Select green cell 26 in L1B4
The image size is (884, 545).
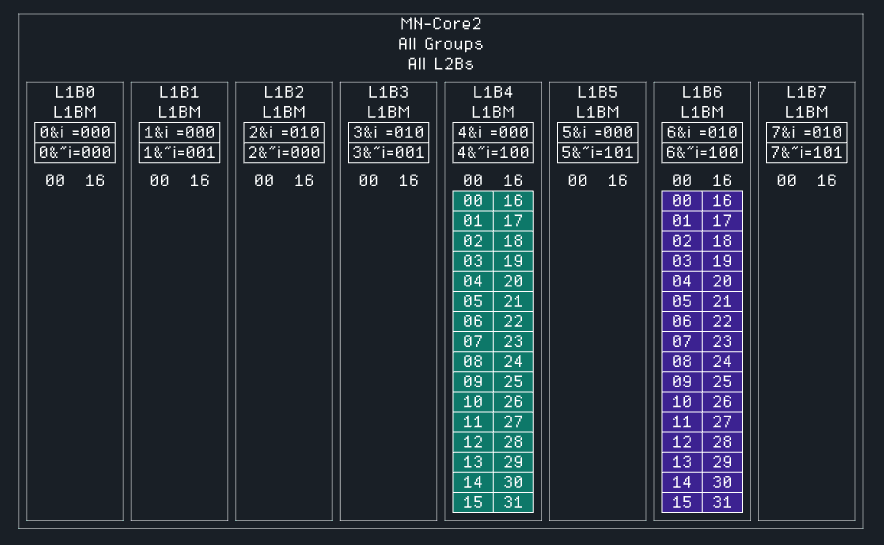513,402
